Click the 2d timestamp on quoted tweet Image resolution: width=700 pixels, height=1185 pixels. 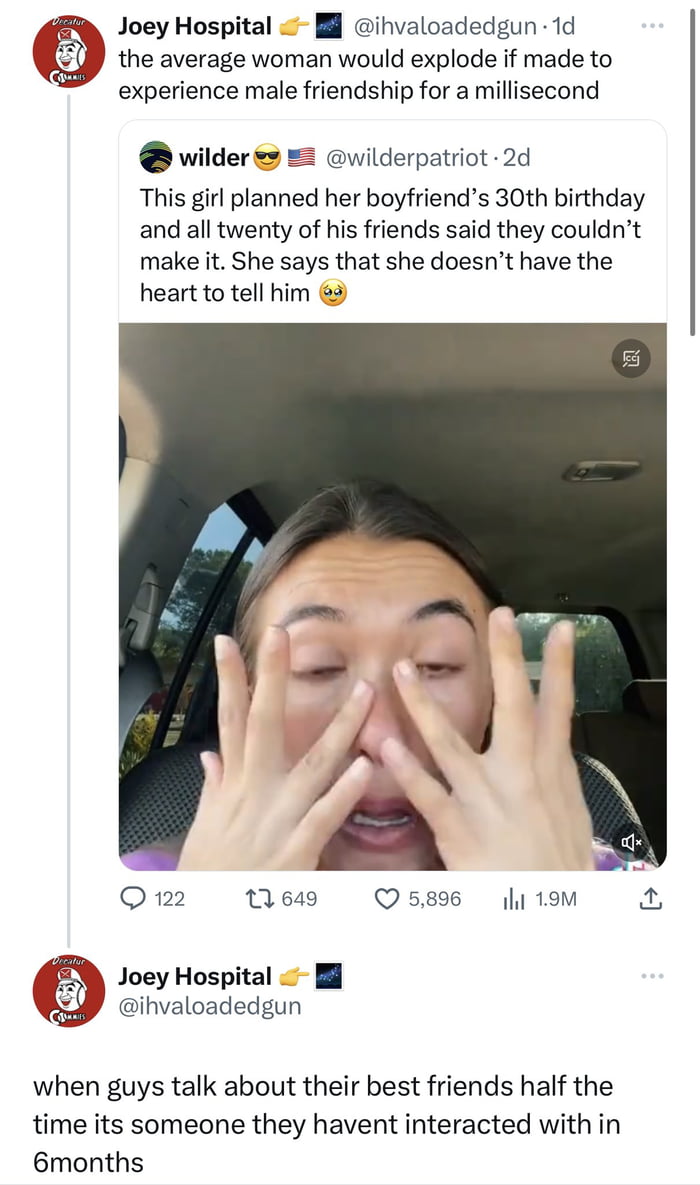pyautogui.click(x=518, y=157)
